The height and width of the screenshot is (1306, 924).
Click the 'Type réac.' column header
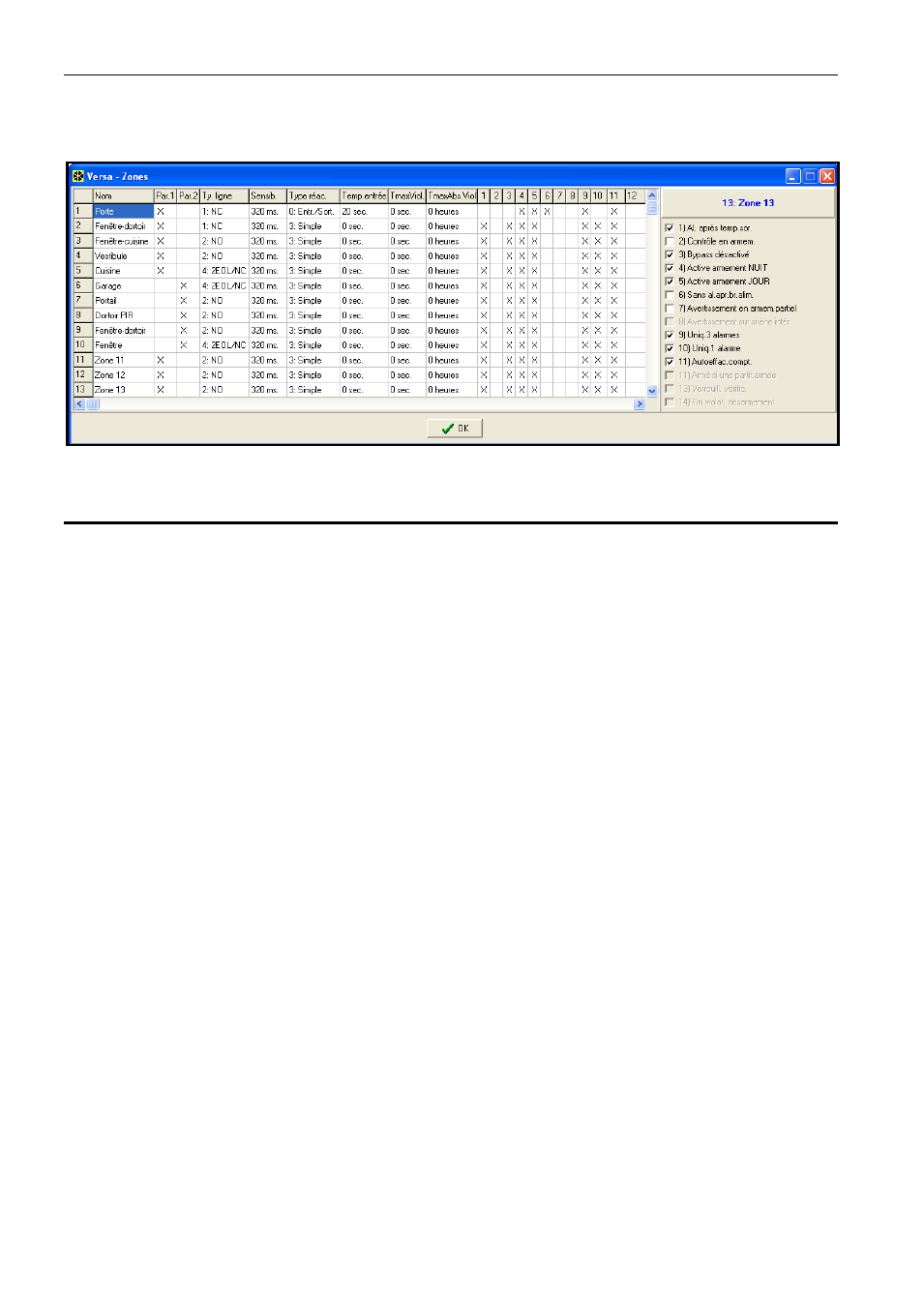(x=313, y=195)
